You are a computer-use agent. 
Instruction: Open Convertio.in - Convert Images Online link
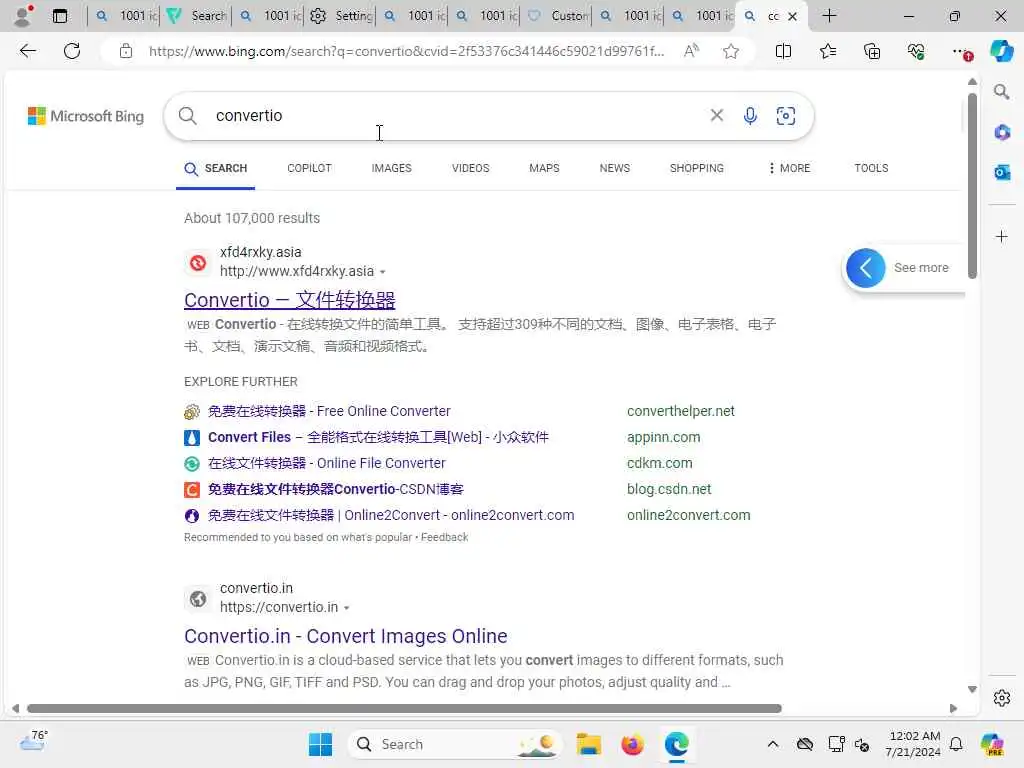click(x=345, y=635)
